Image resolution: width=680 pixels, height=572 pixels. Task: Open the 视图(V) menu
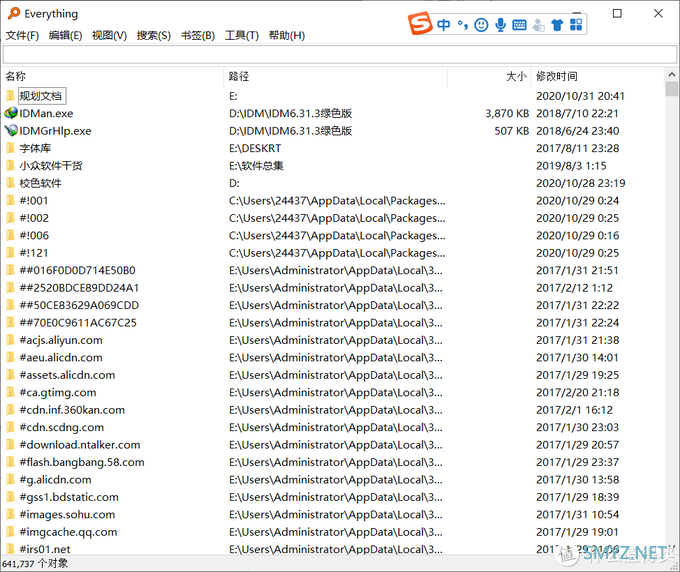click(x=109, y=35)
